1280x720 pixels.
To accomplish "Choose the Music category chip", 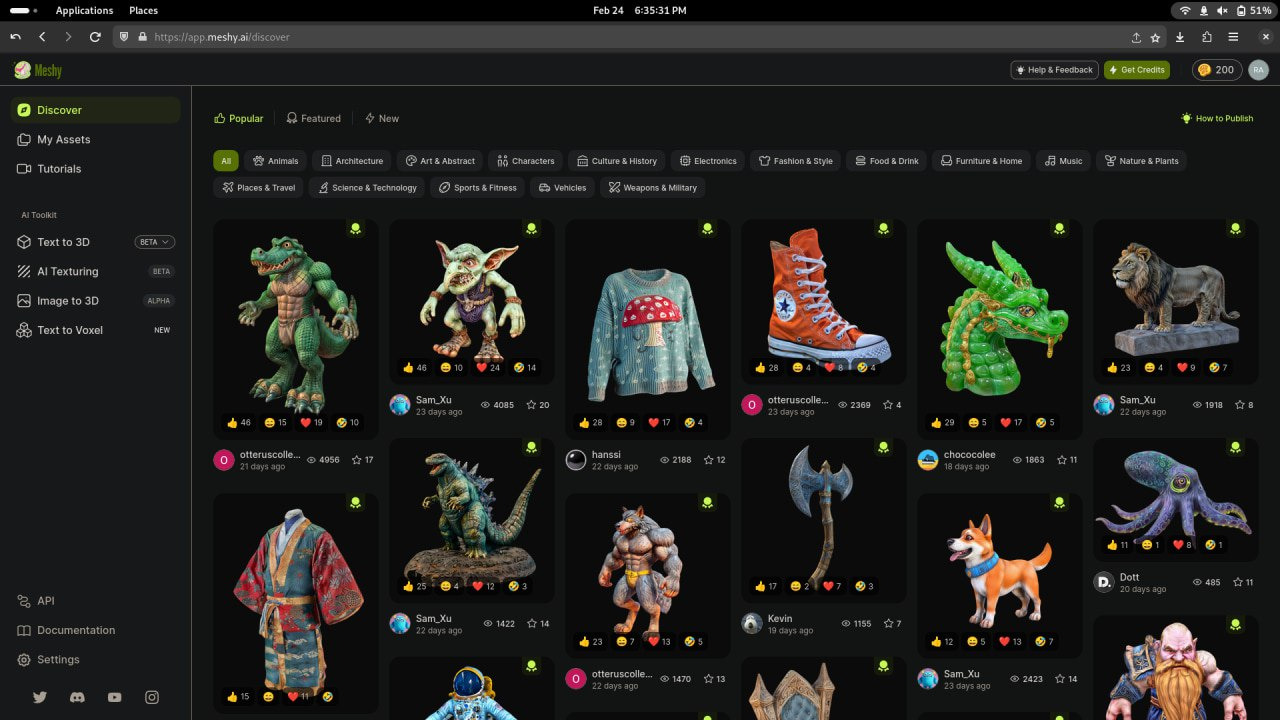I will point(1063,161).
